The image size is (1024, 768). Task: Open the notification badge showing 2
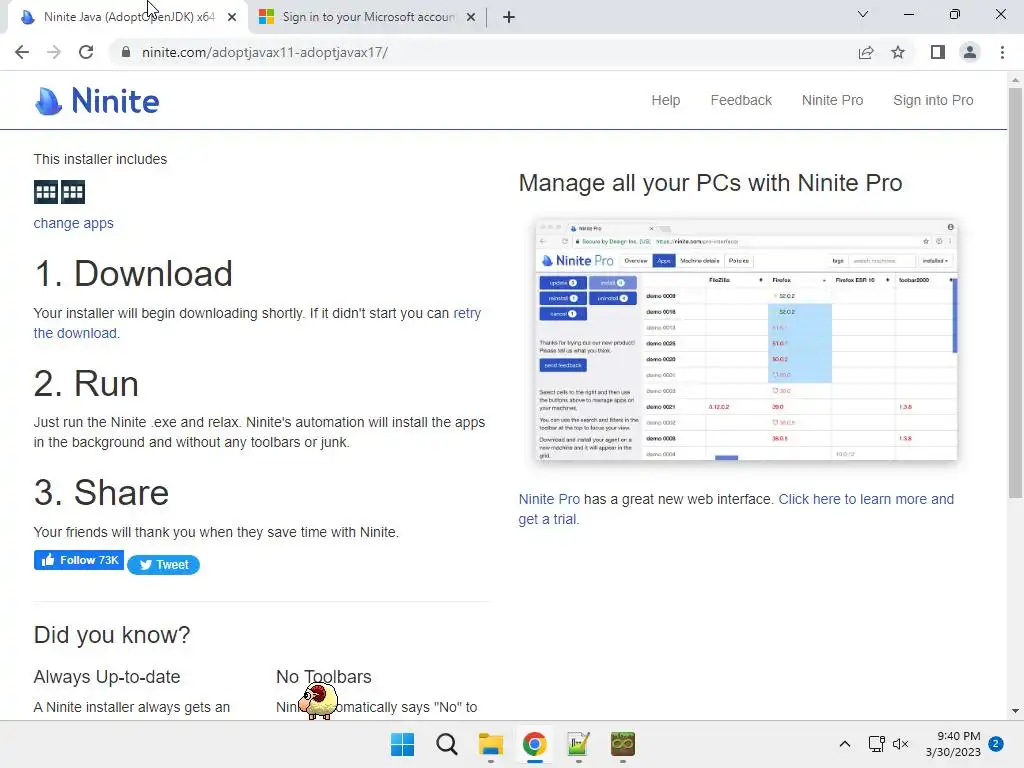coord(996,744)
